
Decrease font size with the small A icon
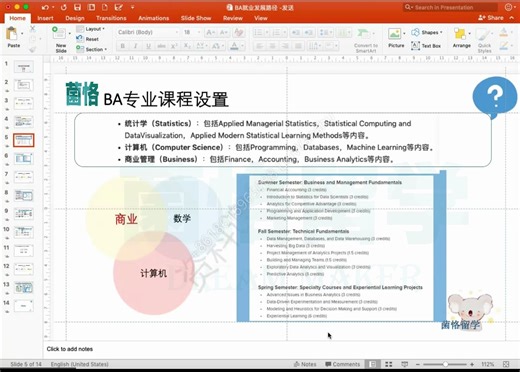223,32
